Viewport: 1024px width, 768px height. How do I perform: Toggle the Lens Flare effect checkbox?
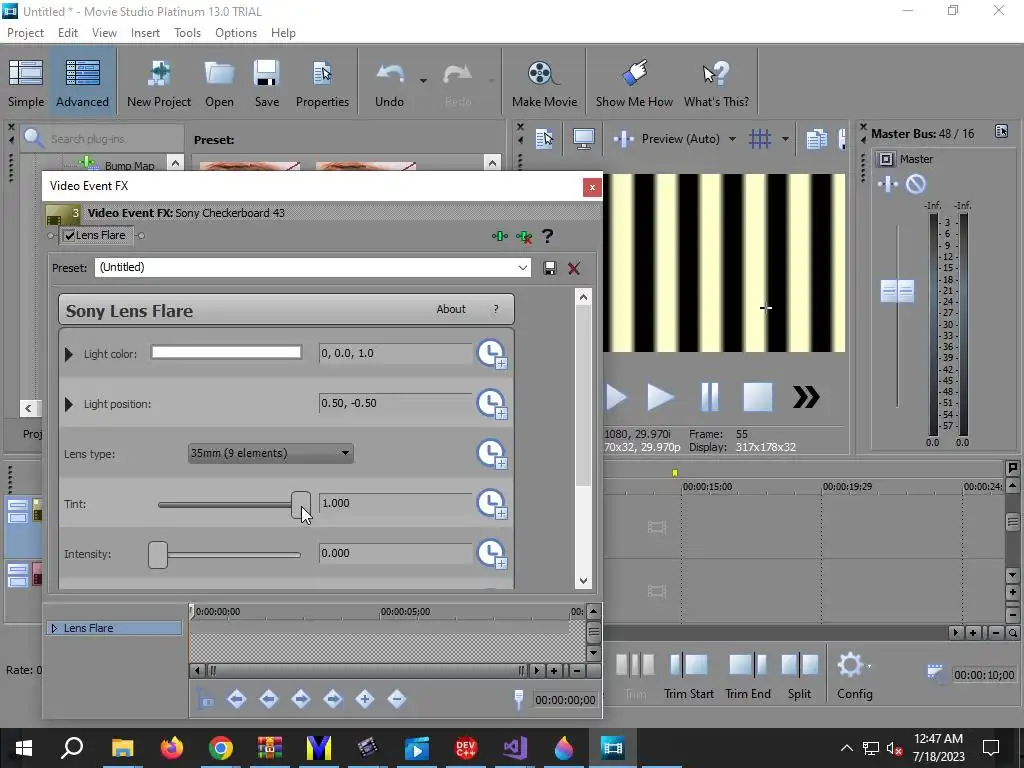coord(69,236)
